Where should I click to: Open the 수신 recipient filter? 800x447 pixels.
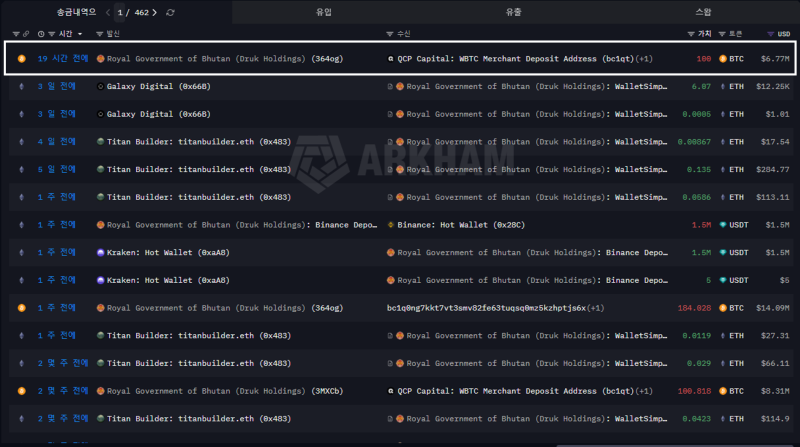pyautogui.click(x=390, y=34)
